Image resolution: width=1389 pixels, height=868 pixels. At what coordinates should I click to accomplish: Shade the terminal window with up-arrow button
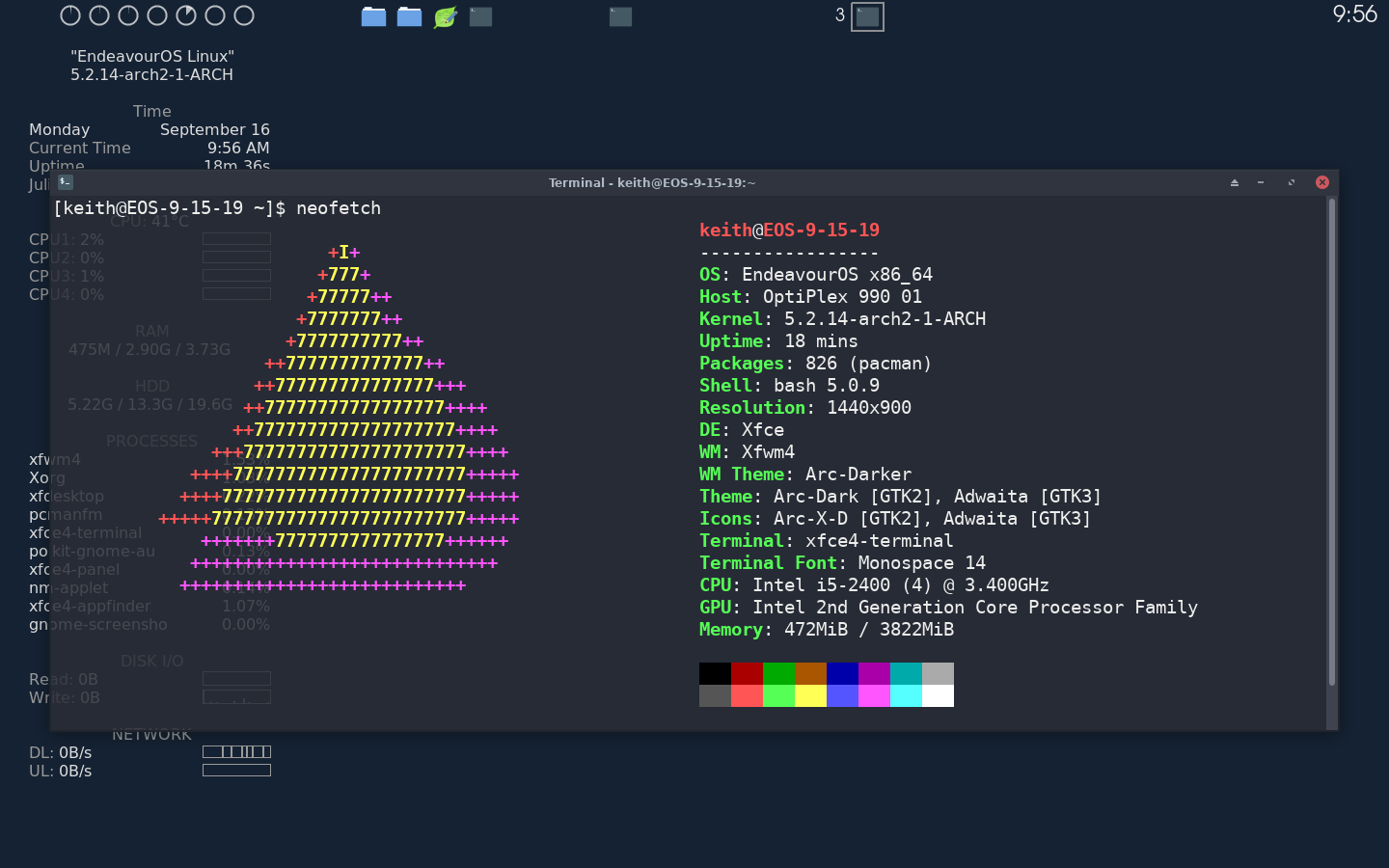[1234, 182]
